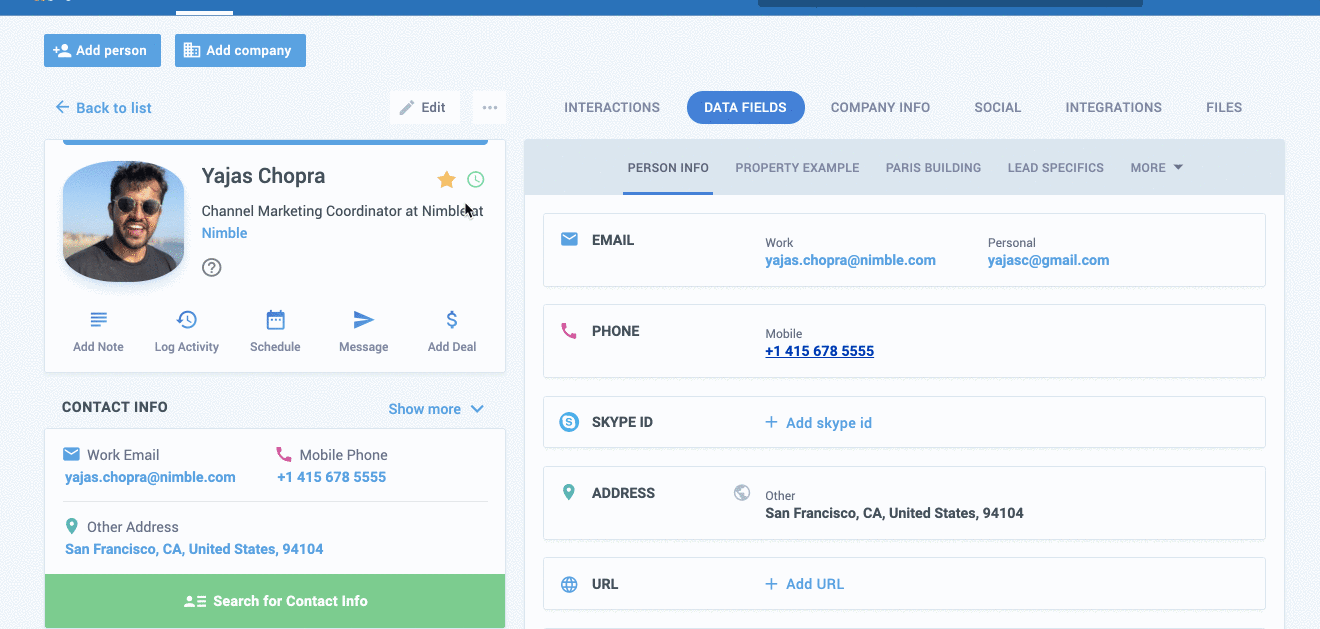Click the green clock icon beside star
The image size is (1320, 629).
point(476,180)
